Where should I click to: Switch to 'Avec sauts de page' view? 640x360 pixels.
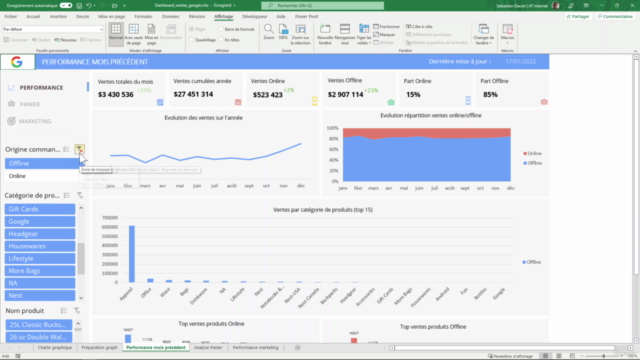point(133,34)
